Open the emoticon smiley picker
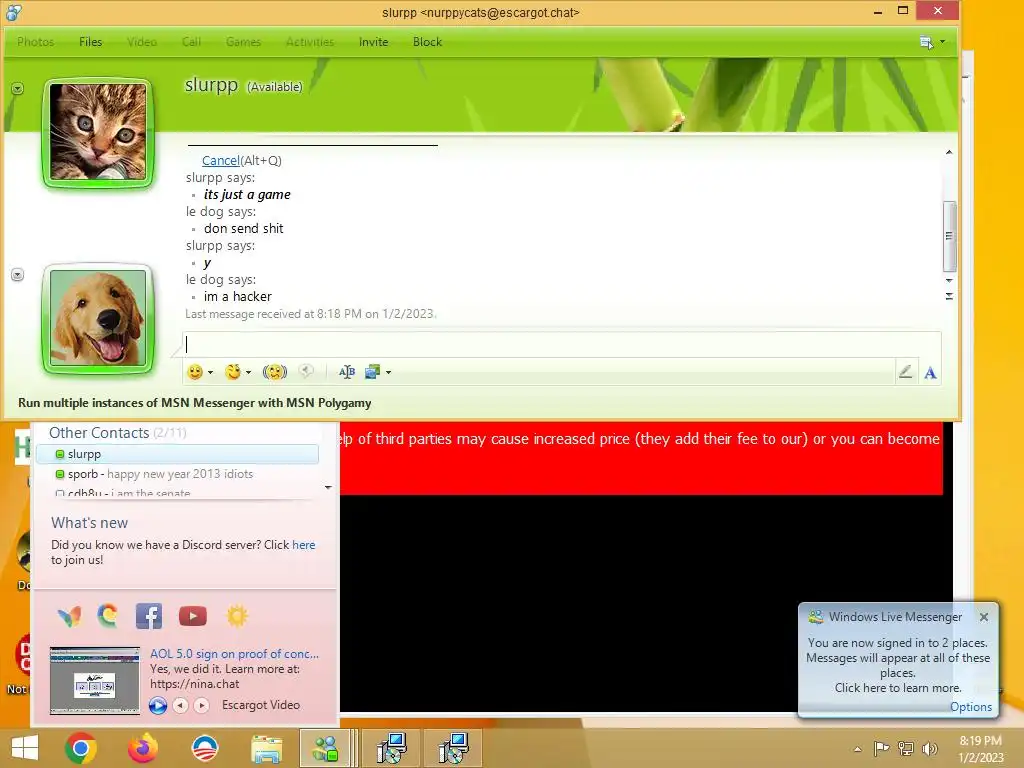The height and width of the screenshot is (768, 1024). click(x=195, y=372)
